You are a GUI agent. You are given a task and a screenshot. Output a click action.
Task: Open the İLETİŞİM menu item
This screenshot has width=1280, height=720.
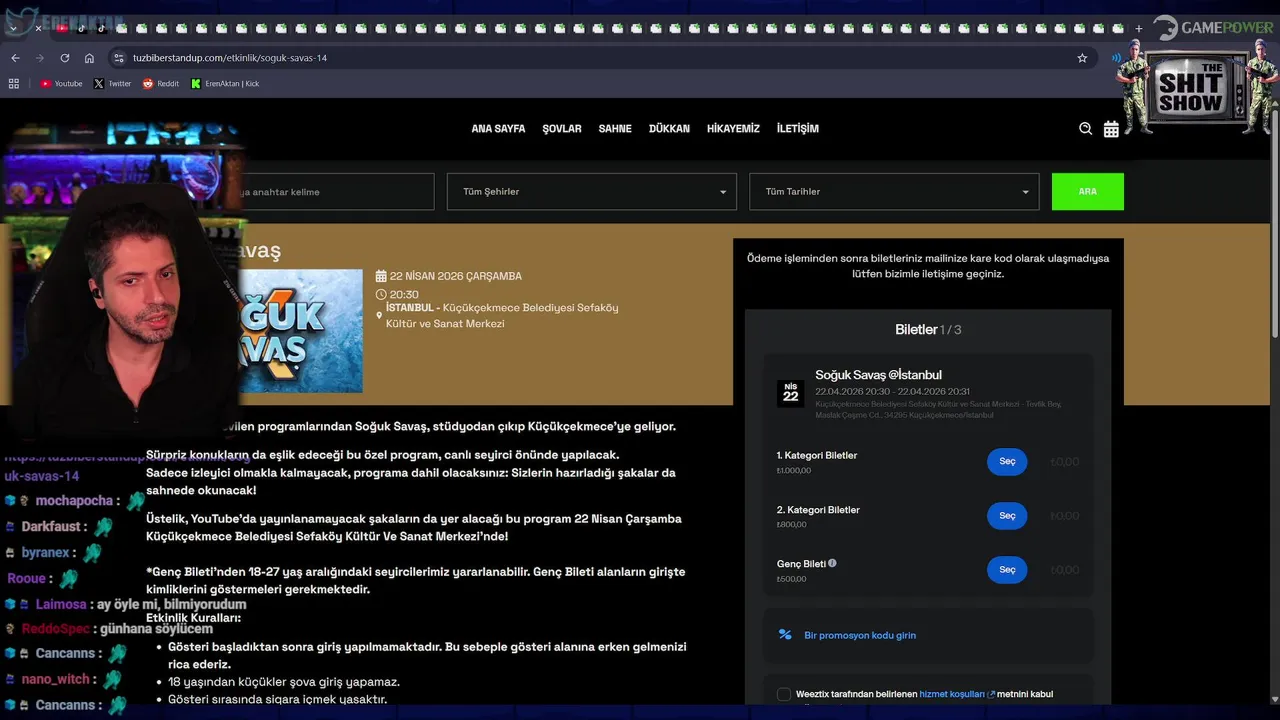click(x=798, y=129)
